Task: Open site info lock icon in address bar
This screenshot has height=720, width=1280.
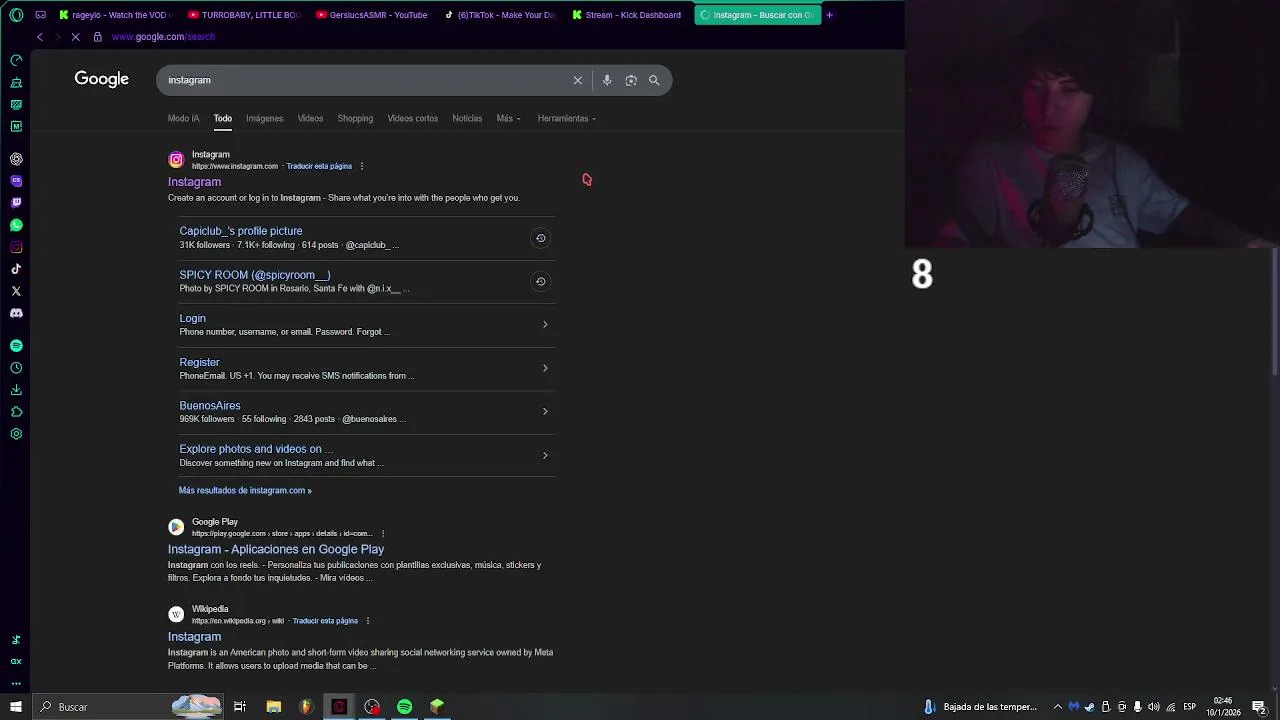Action: coord(97,37)
